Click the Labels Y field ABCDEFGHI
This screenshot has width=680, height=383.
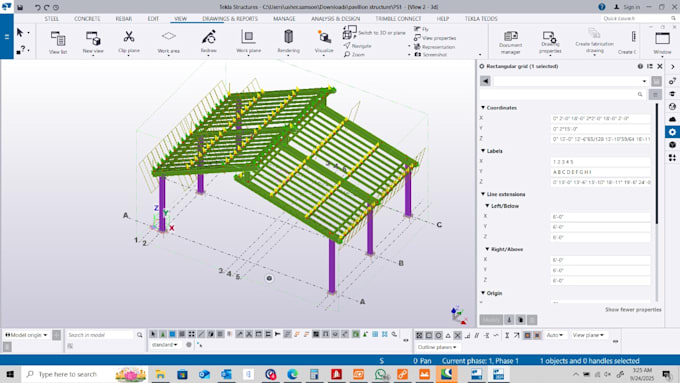coord(600,172)
